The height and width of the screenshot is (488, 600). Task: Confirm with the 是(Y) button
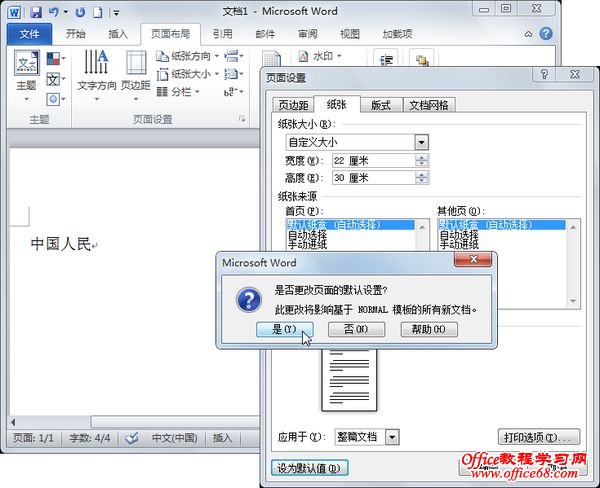coord(284,329)
